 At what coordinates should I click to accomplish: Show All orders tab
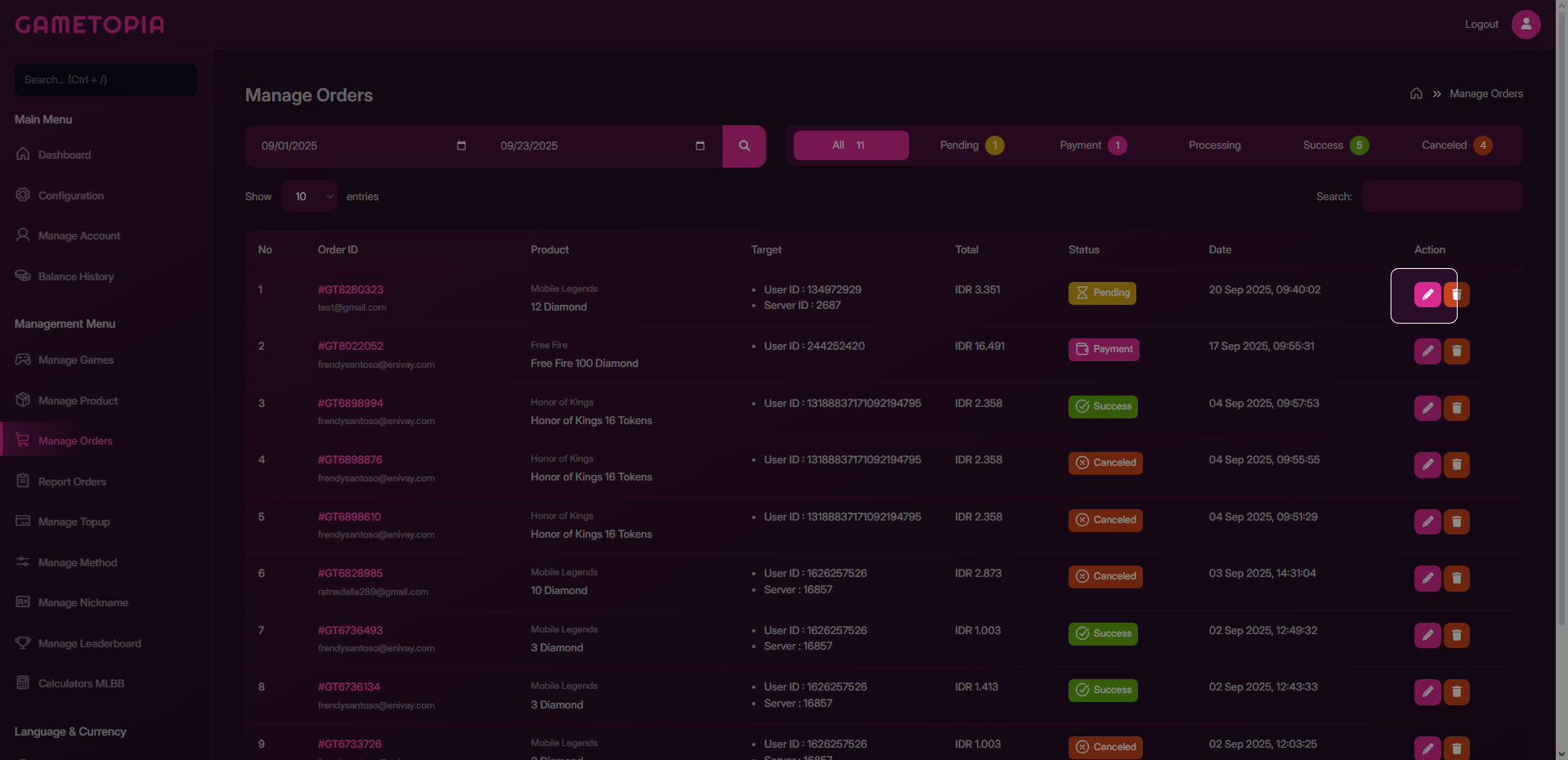851,145
